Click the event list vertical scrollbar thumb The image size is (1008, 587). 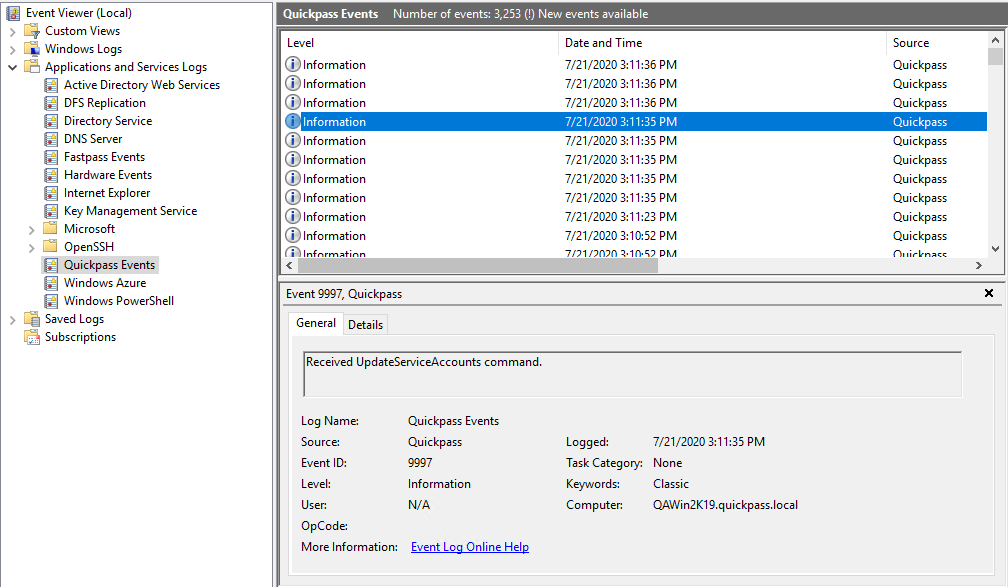click(995, 57)
